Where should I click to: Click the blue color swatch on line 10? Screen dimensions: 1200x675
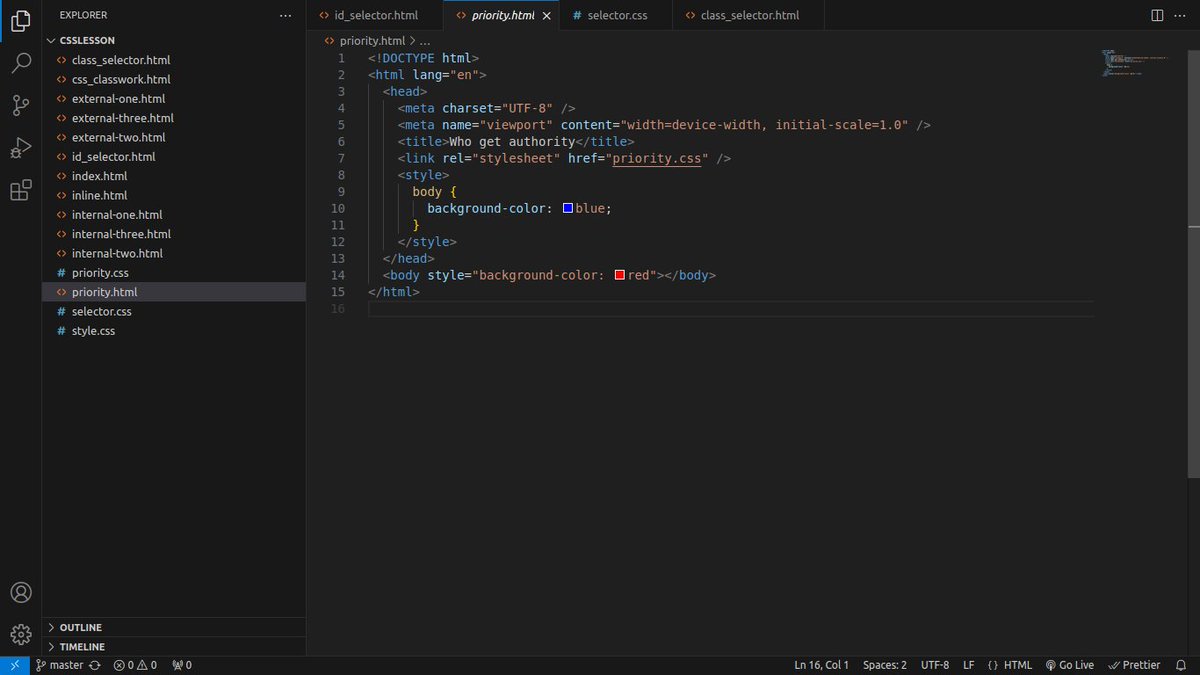pos(568,208)
